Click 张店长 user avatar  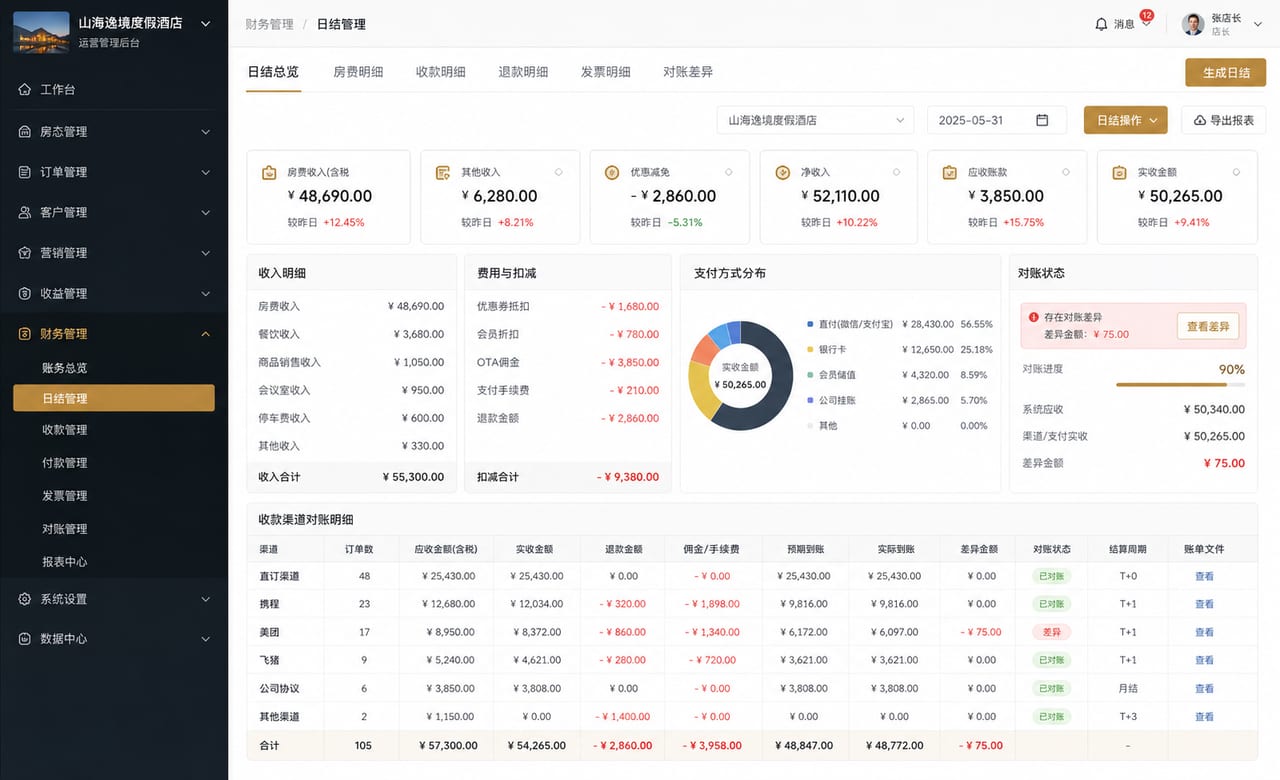pyautogui.click(x=1193, y=24)
